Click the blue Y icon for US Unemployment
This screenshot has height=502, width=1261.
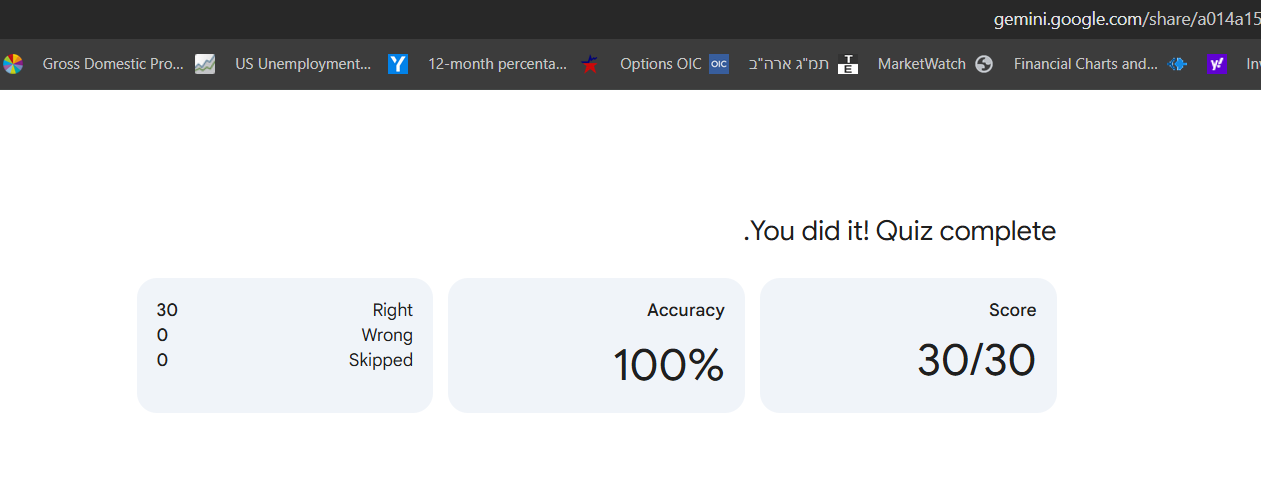(x=398, y=64)
